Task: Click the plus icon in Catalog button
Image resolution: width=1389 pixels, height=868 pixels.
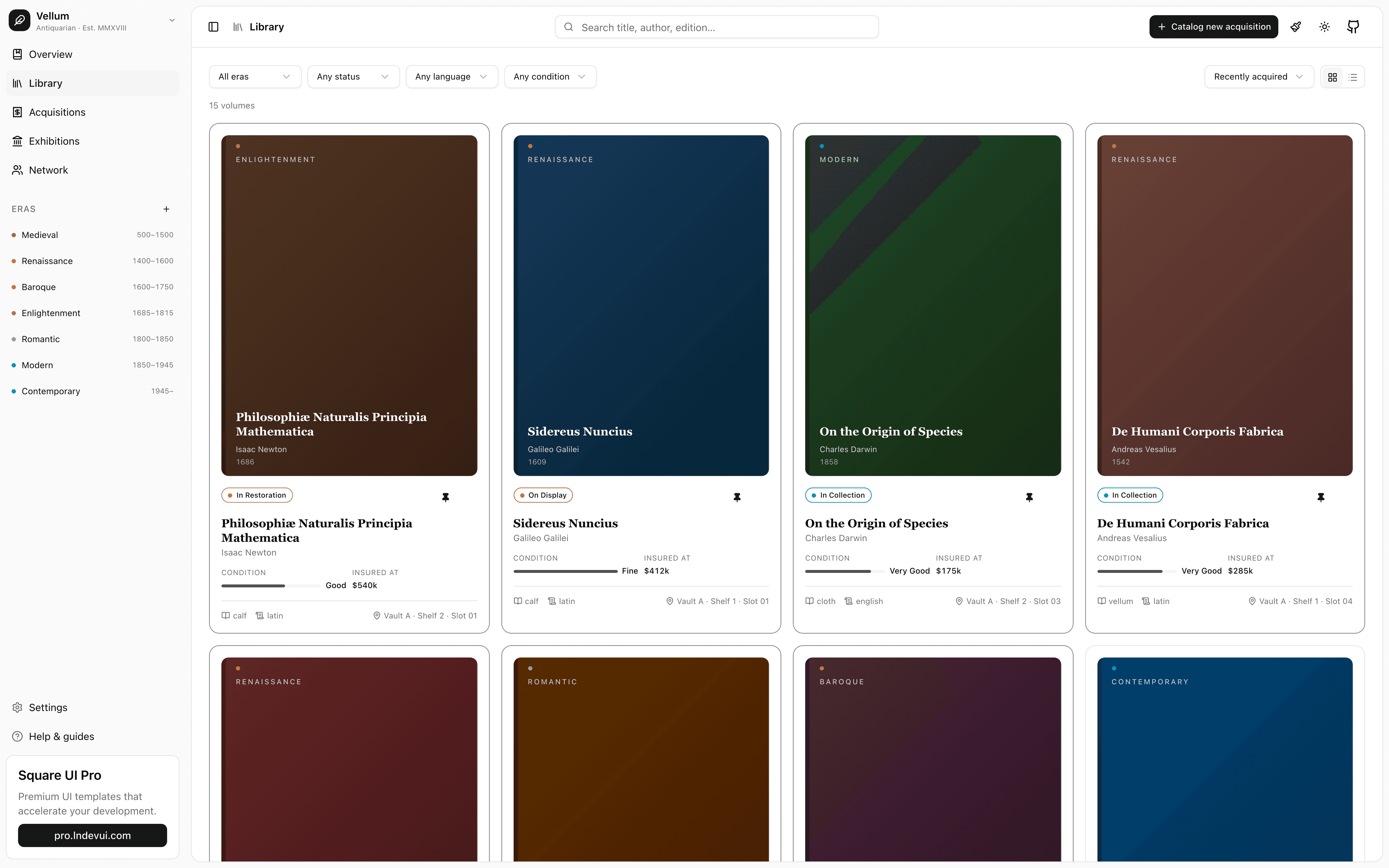Action: coord(1162,27)
